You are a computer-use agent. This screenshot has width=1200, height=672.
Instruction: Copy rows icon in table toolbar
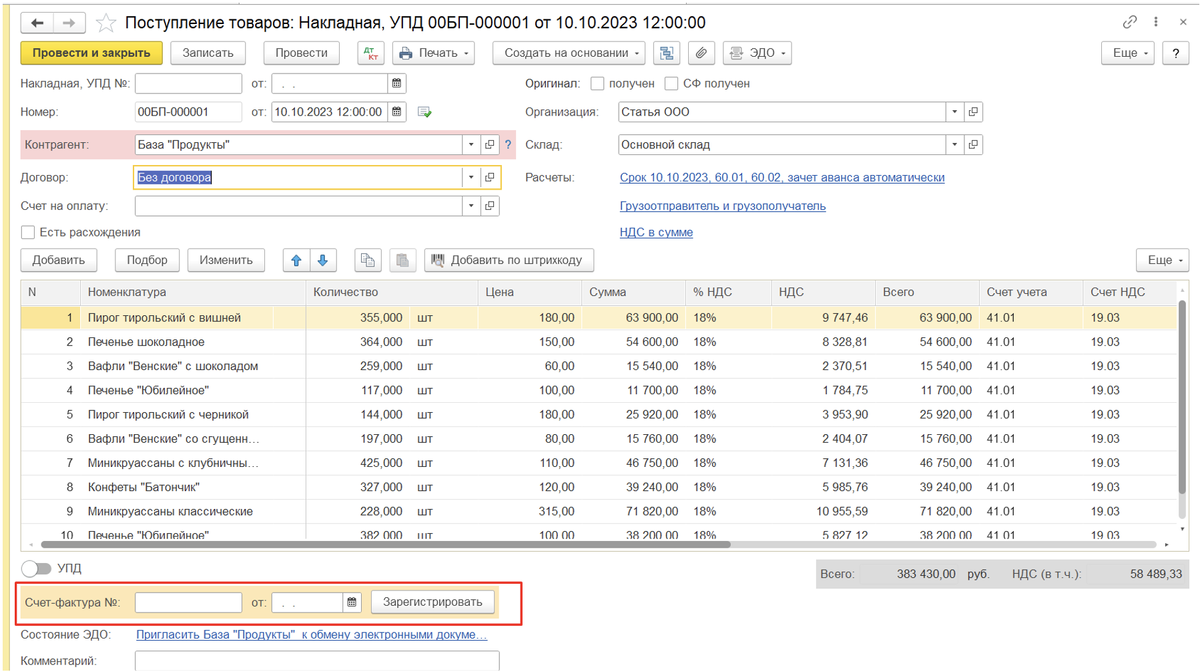click(367, 260)
